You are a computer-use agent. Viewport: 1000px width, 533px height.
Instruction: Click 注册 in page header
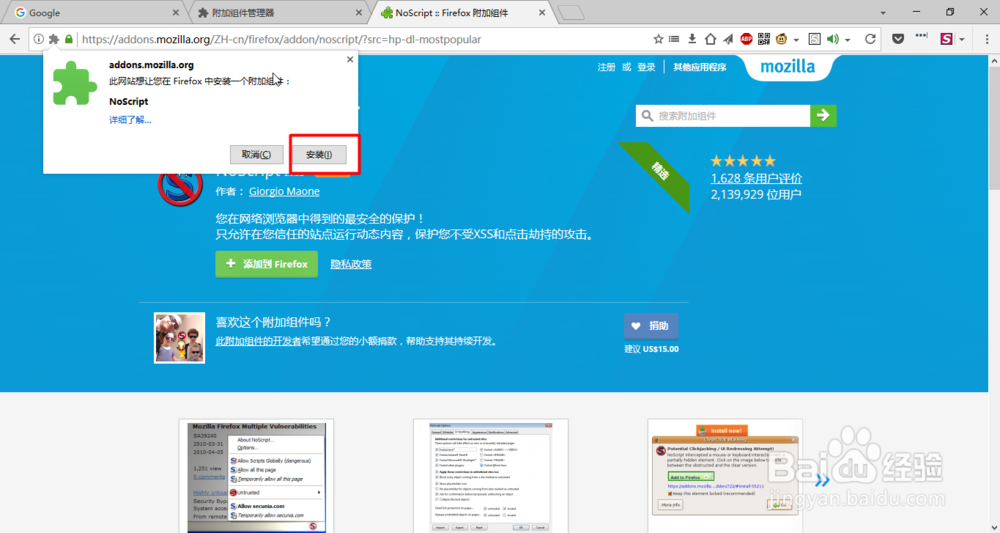607,67
